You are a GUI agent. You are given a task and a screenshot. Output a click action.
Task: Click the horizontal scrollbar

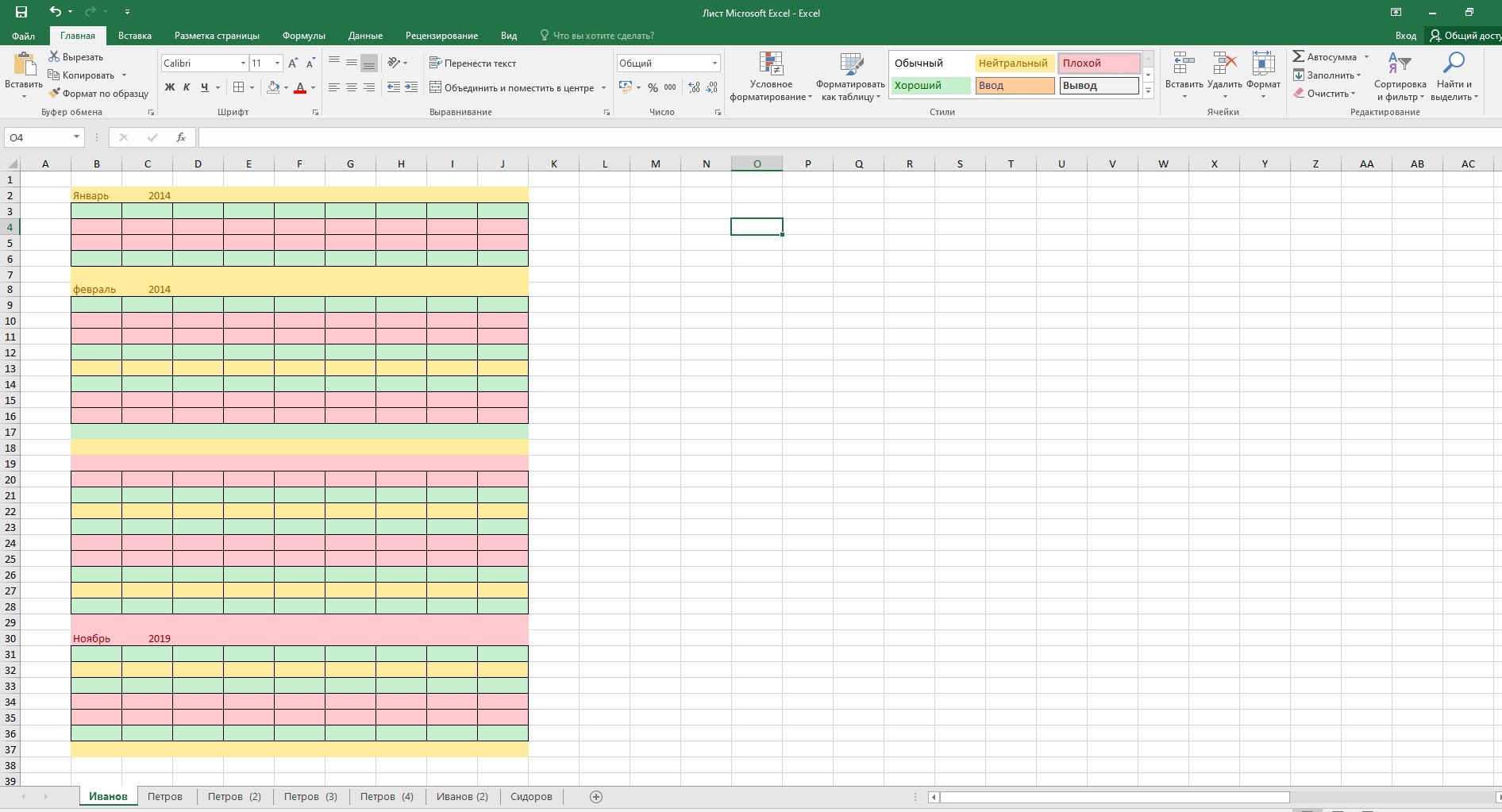[x=1115, y=797]
